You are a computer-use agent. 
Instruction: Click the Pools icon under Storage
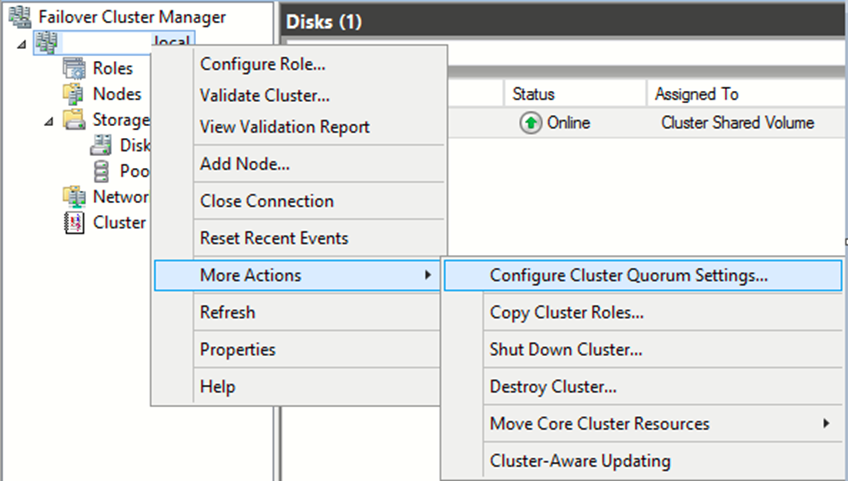(x=101, y=171)
